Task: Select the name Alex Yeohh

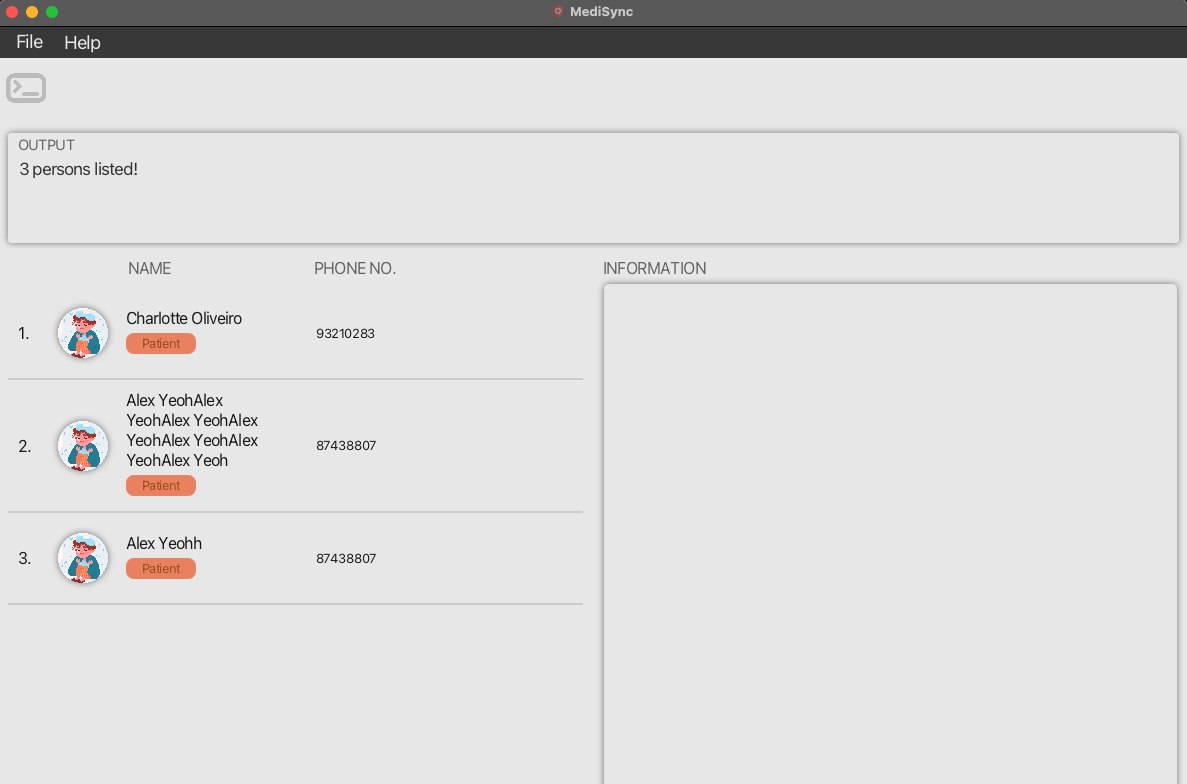Action: [164, 543]
